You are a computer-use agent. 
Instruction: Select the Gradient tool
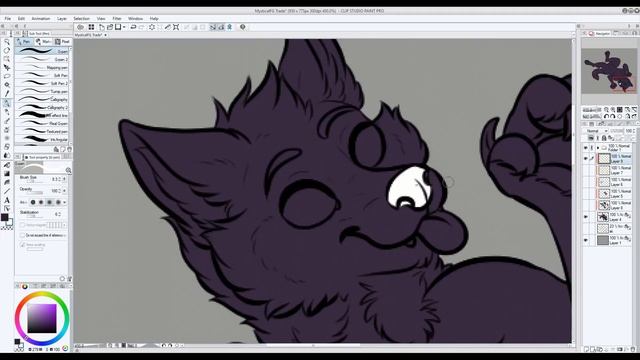pyautogui.click(x=7, y=173)
